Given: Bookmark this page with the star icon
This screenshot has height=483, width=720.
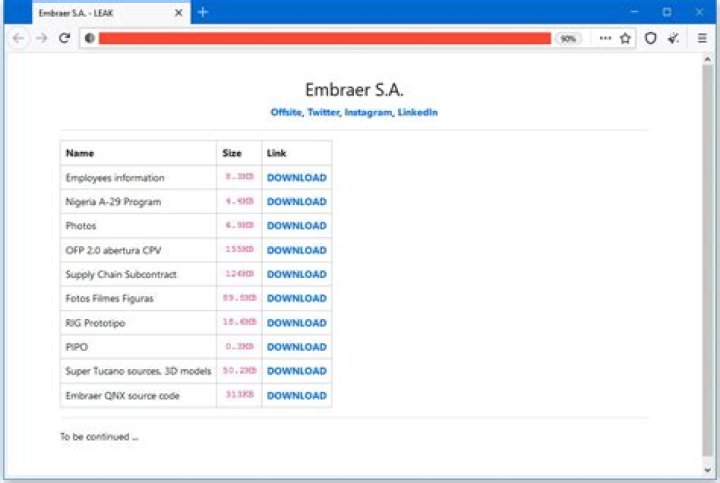Looking at the screenshot, I should 625,38.
